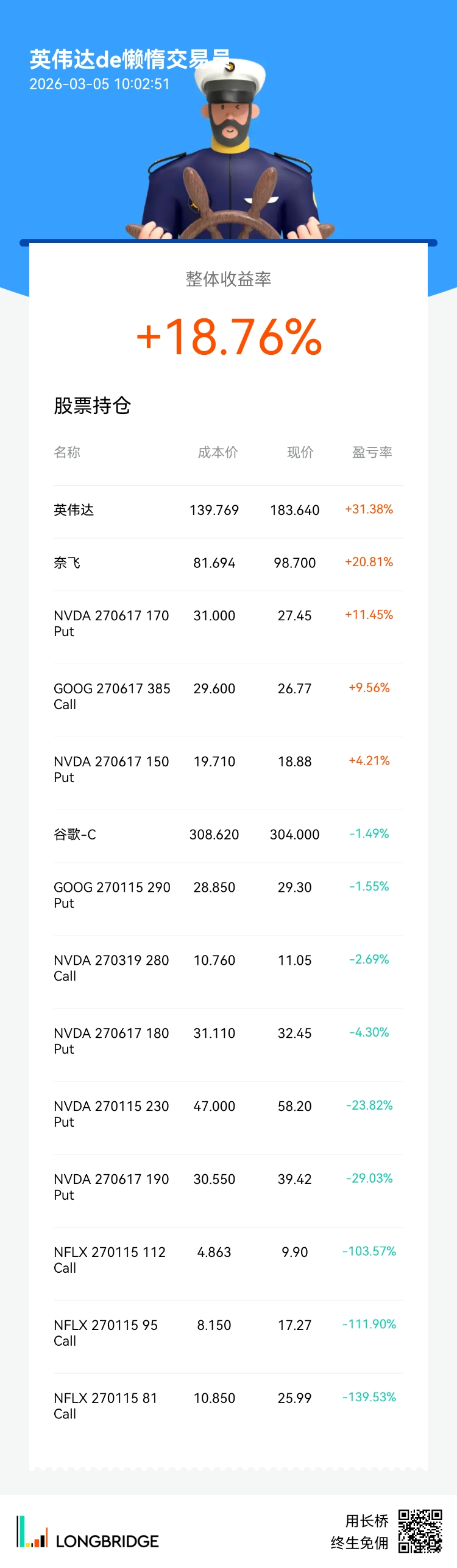The height and width of the screenshot is (1568, 457).
Task: Click the +18.76% overall return figure
Action: 228,337
